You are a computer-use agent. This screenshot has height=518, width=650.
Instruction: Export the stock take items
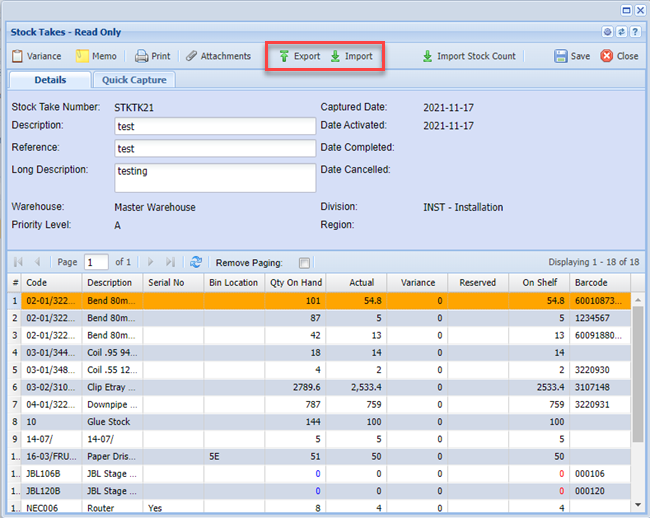[299, 56]
